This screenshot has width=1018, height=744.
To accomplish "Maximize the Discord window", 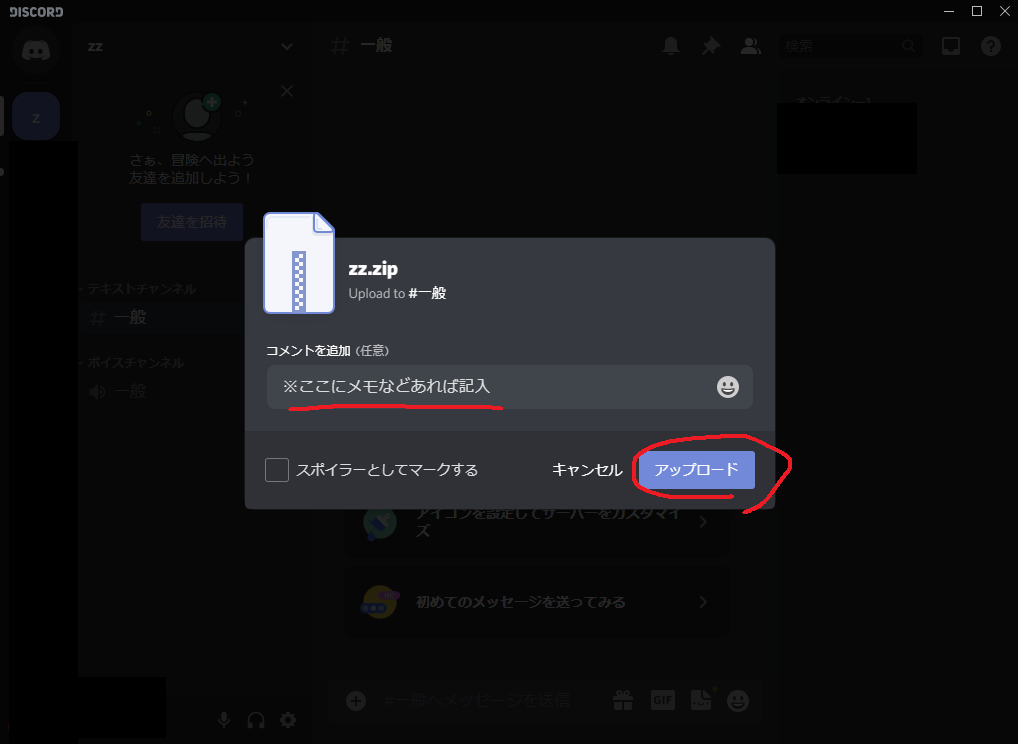I will pos(976,11).
